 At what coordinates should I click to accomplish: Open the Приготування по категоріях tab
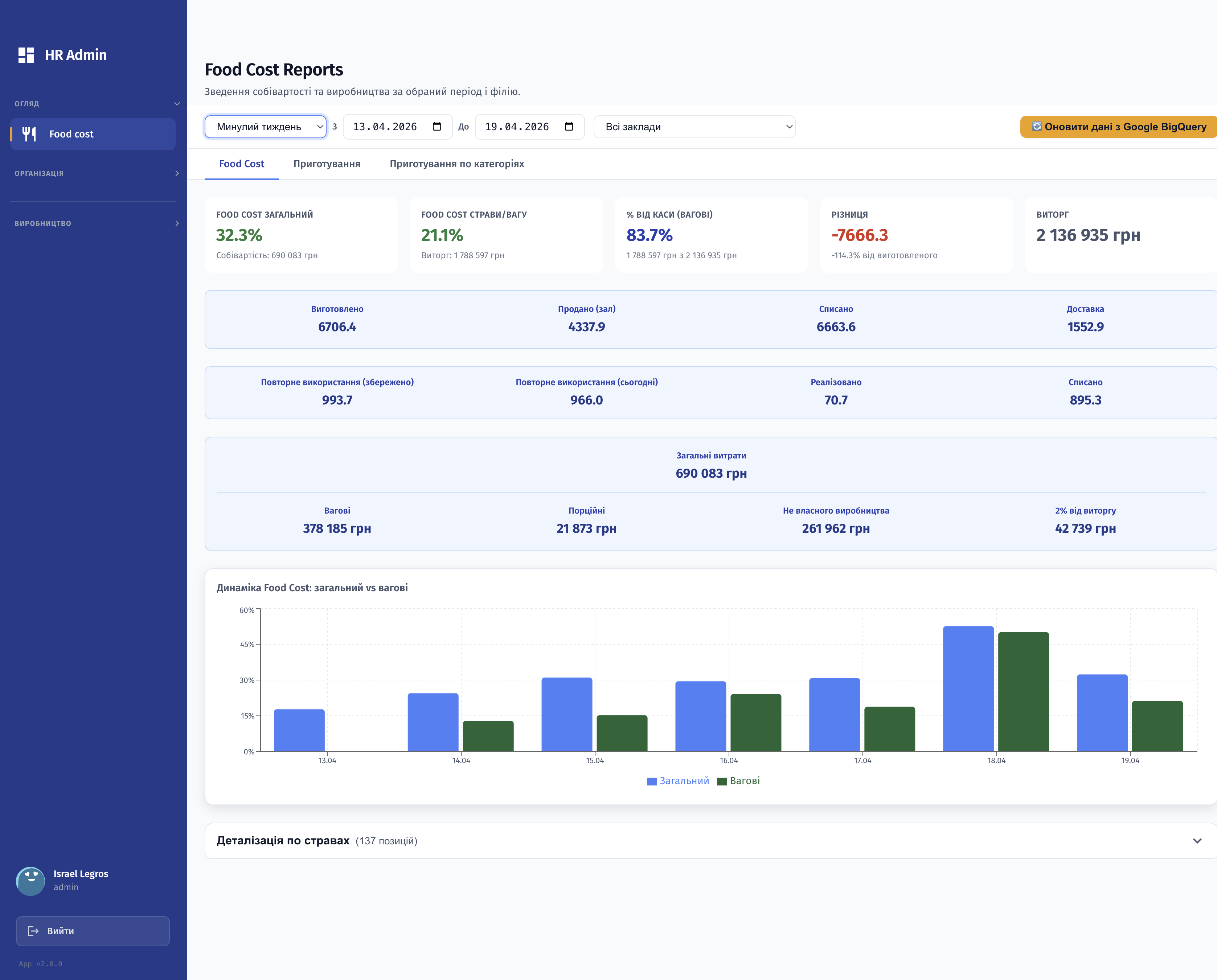456,164
